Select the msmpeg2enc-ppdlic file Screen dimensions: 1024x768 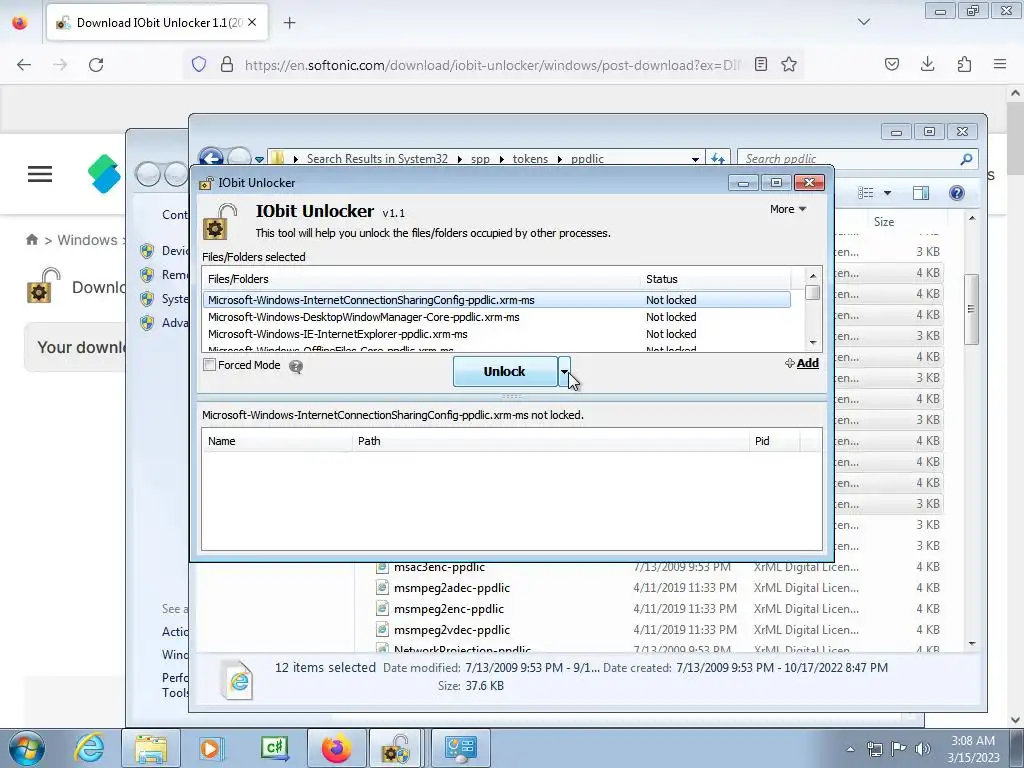click(x=449, y=609)
